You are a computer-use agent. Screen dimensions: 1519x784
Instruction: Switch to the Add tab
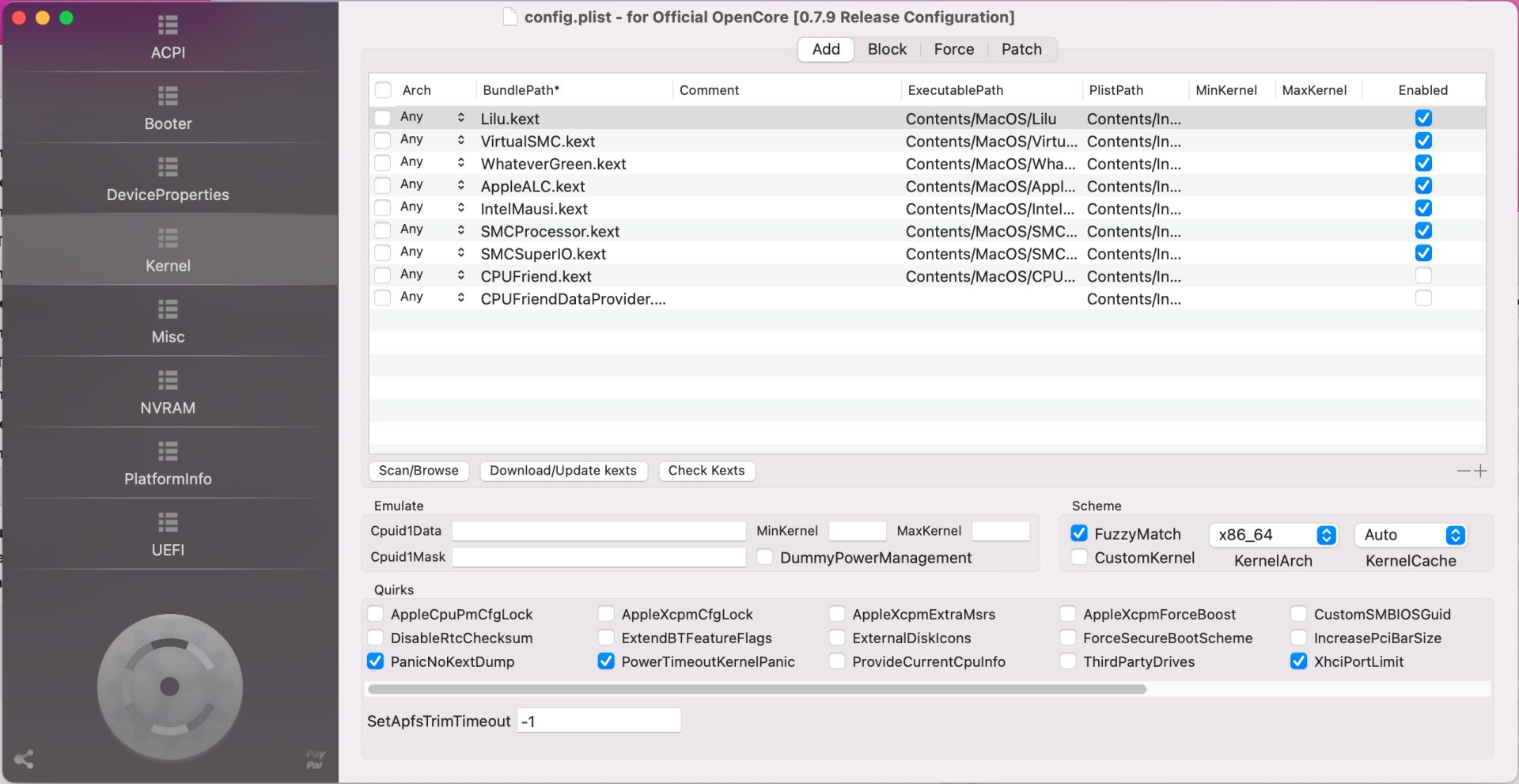826,49
